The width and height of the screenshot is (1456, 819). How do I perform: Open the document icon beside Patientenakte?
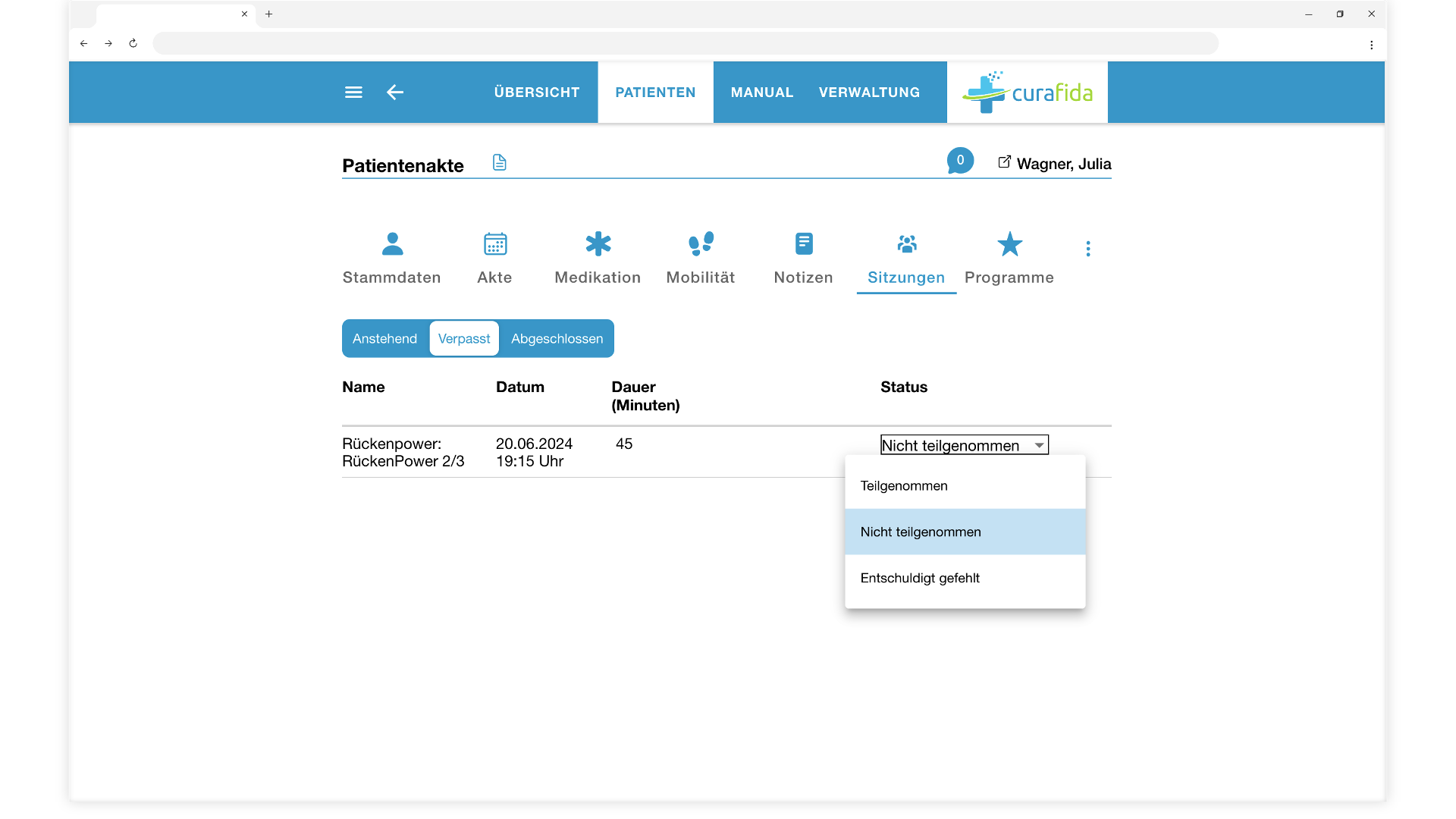click(499, 162)
